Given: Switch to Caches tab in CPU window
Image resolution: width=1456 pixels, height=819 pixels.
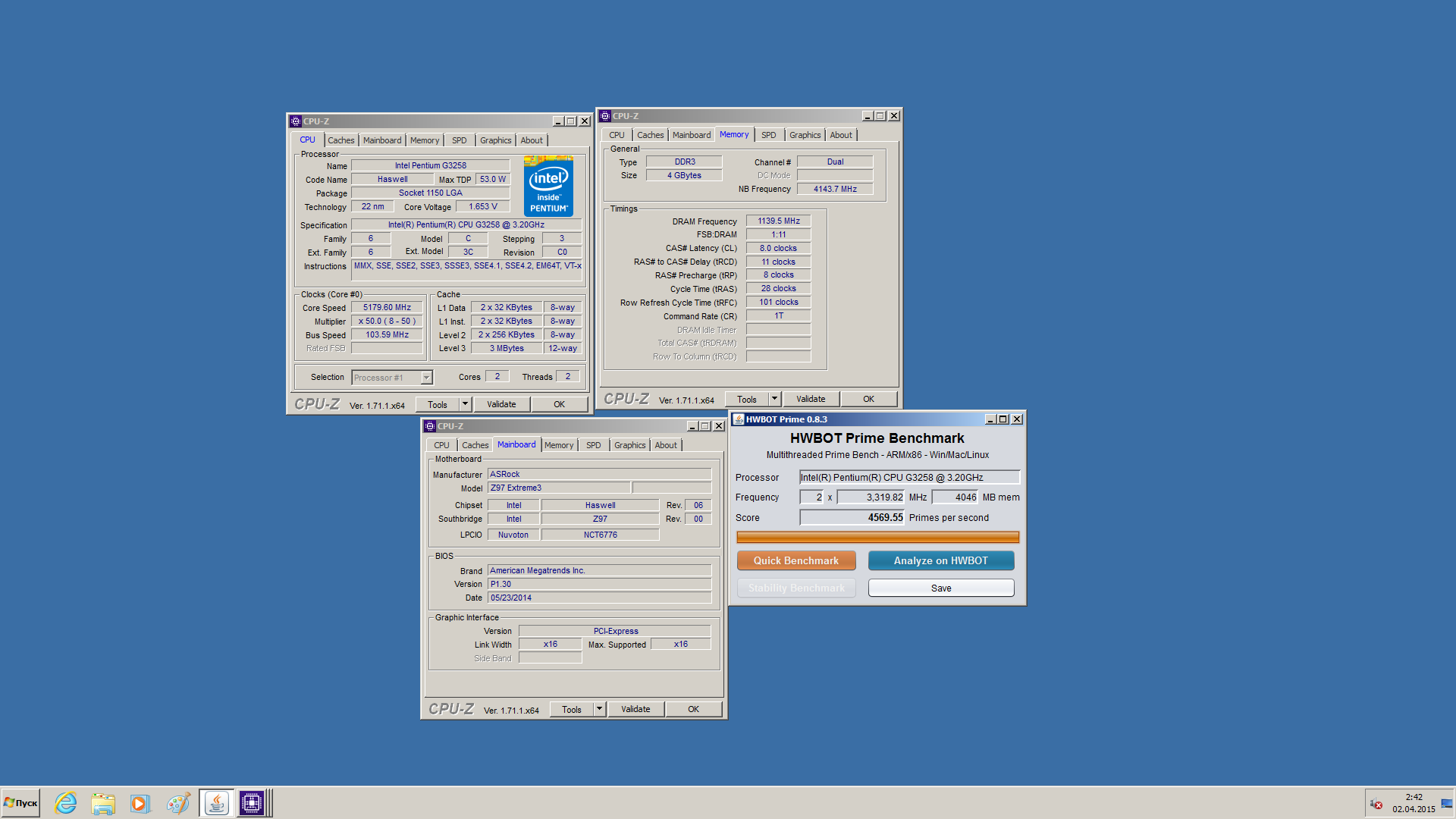Looking at the screenshot, I should 341,140.
